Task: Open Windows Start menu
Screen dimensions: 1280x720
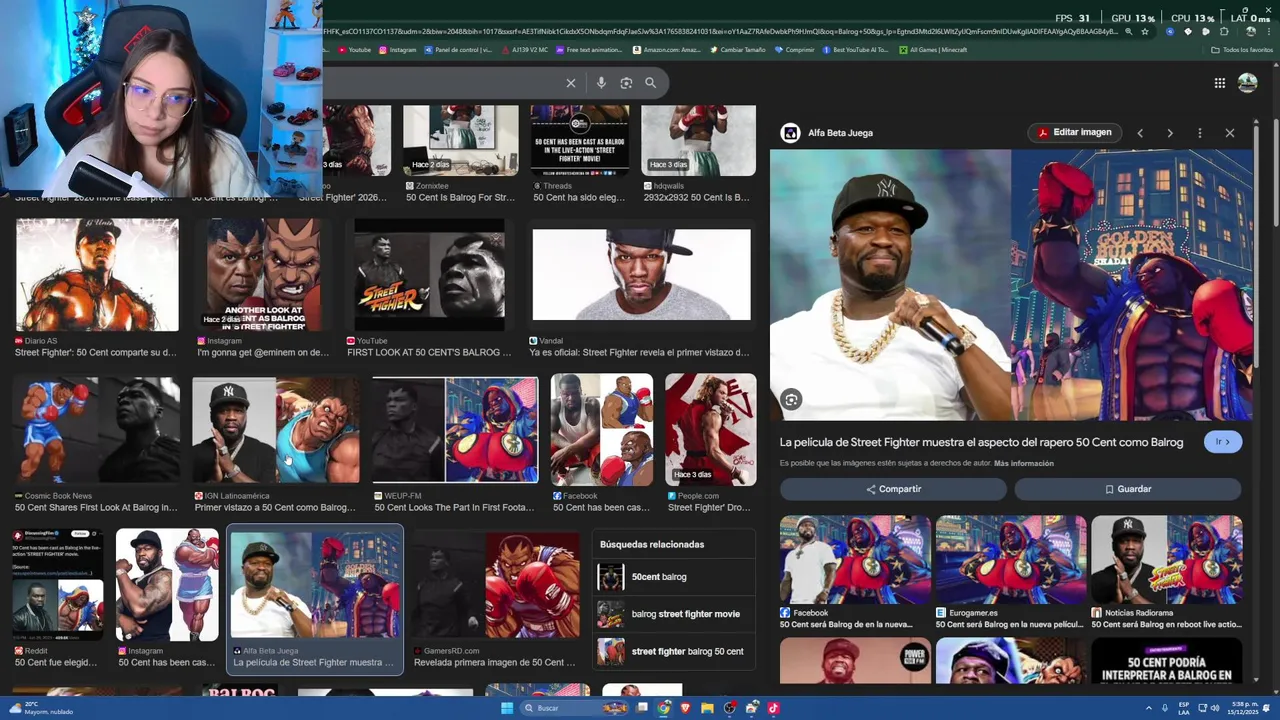Action: (507, 708)
